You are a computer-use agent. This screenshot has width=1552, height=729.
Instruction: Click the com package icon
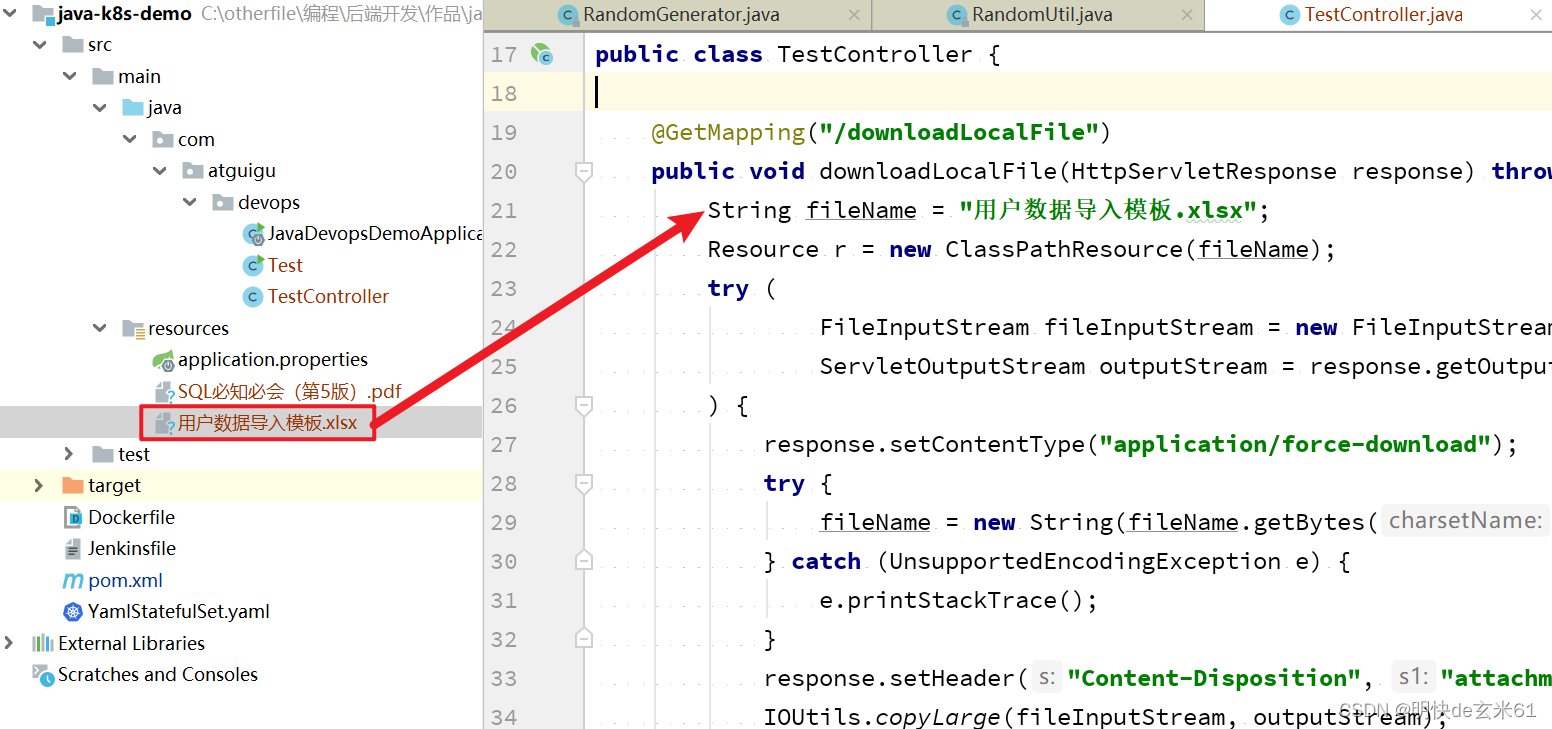click(x=162, y=139)
